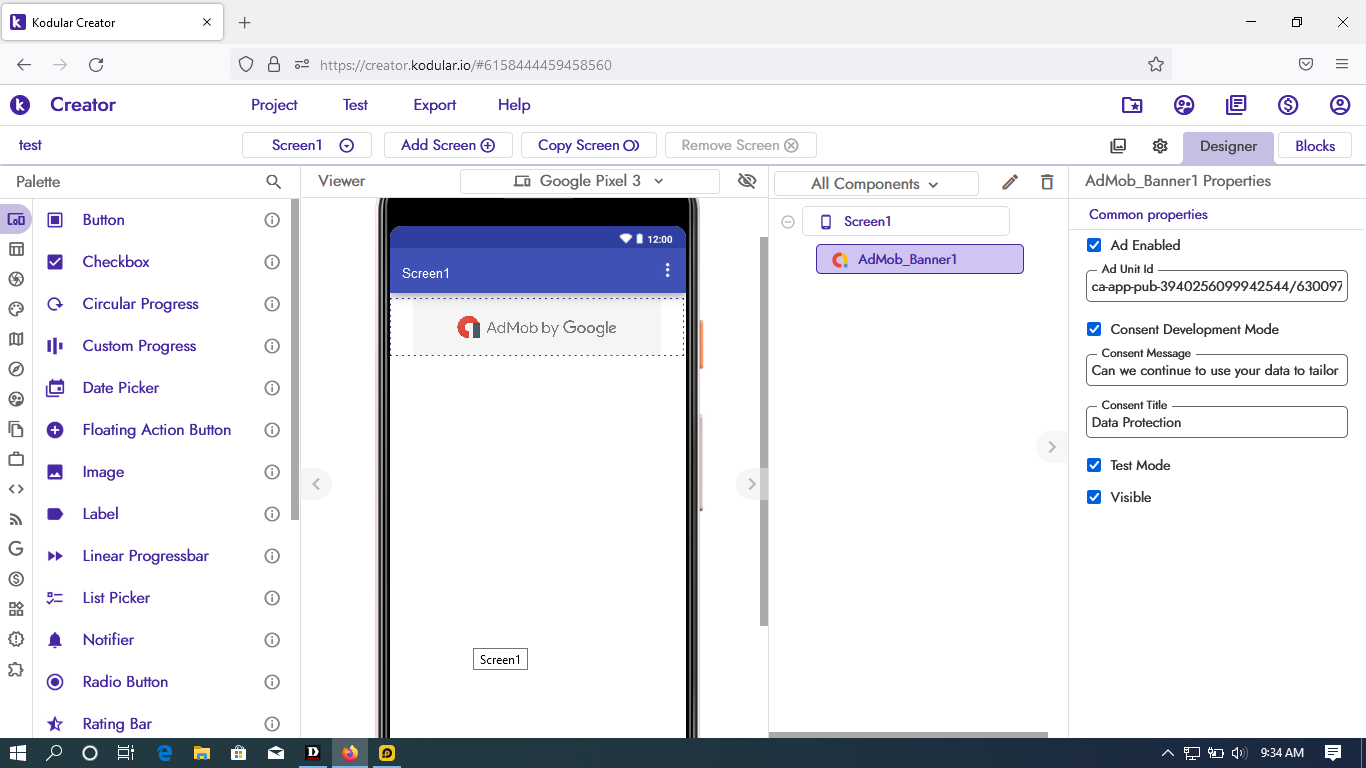Open the account profile icon
Image resolution: width=1366 pixels, height=768 pixels.
click(x=1340, y=105)
